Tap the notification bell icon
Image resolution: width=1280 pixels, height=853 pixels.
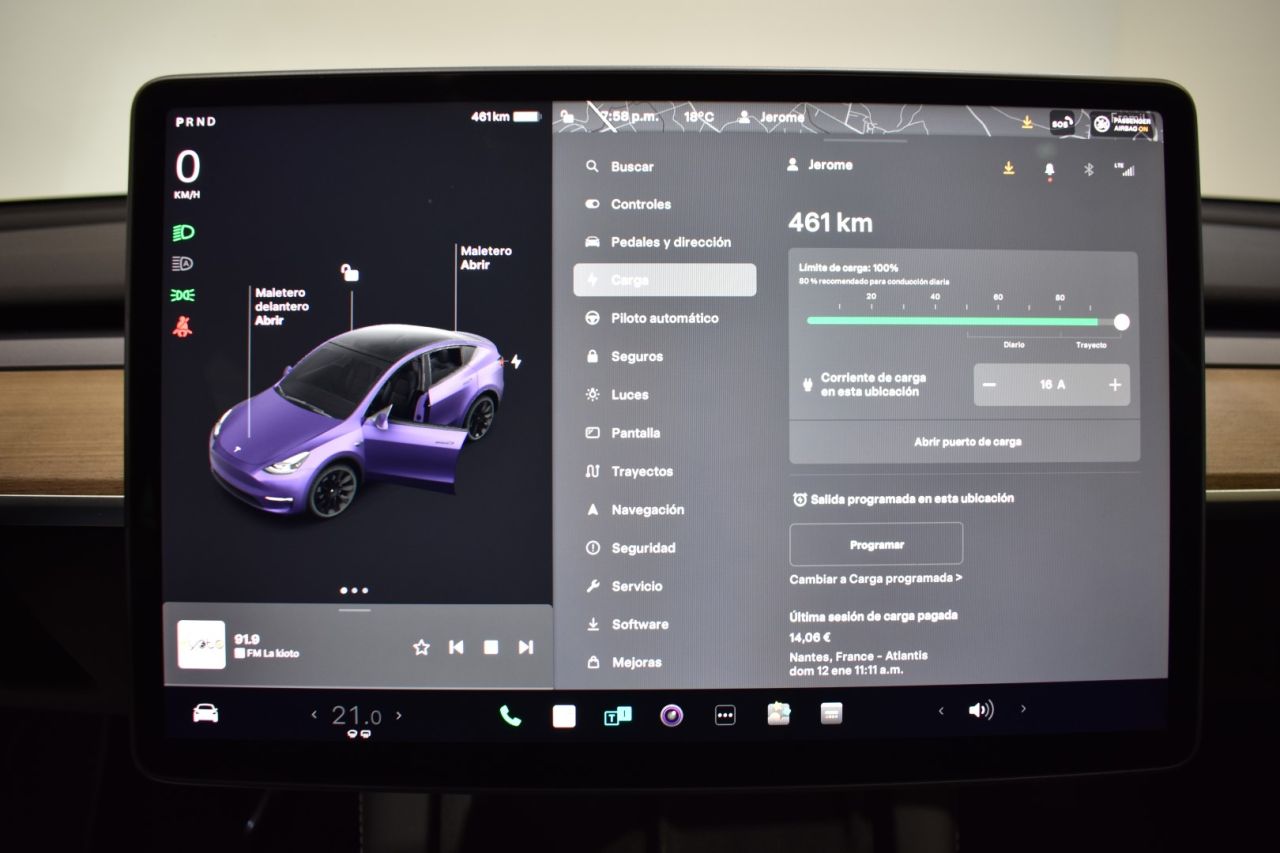1049,170
